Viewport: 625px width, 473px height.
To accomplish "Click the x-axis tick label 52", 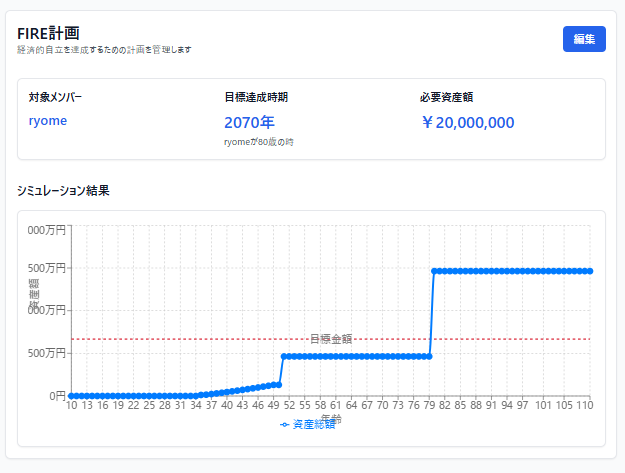I will point(289,405).
